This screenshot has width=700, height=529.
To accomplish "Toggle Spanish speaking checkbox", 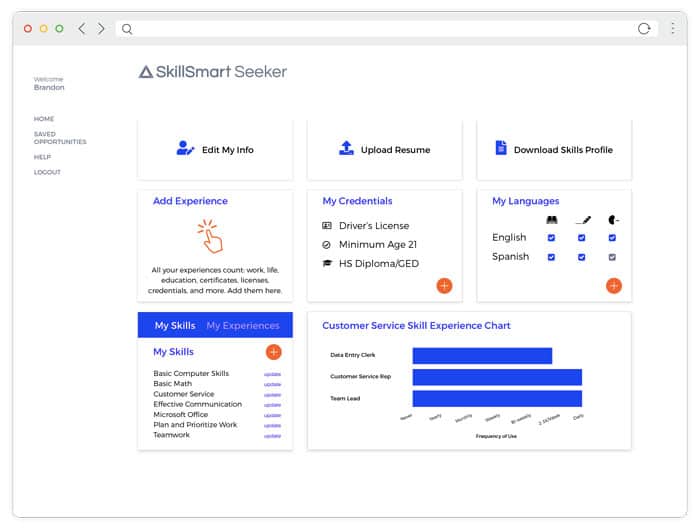I will 612,257.
